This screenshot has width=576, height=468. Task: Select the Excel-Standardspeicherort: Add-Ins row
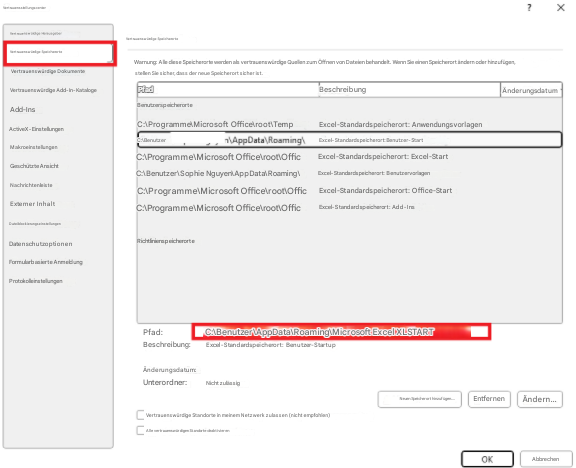[349, 208]
